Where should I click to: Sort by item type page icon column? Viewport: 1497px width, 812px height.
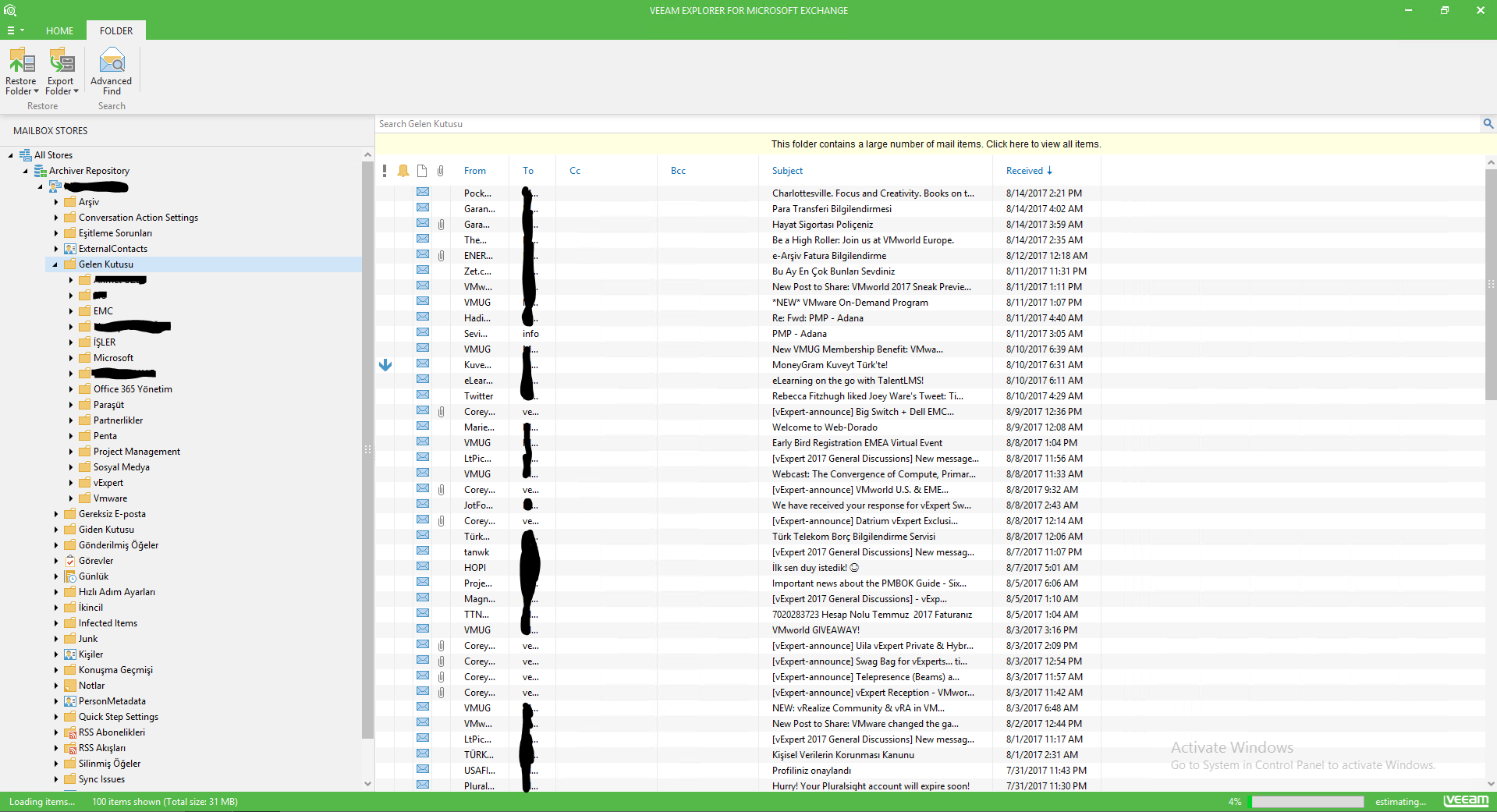click(422, 171)
